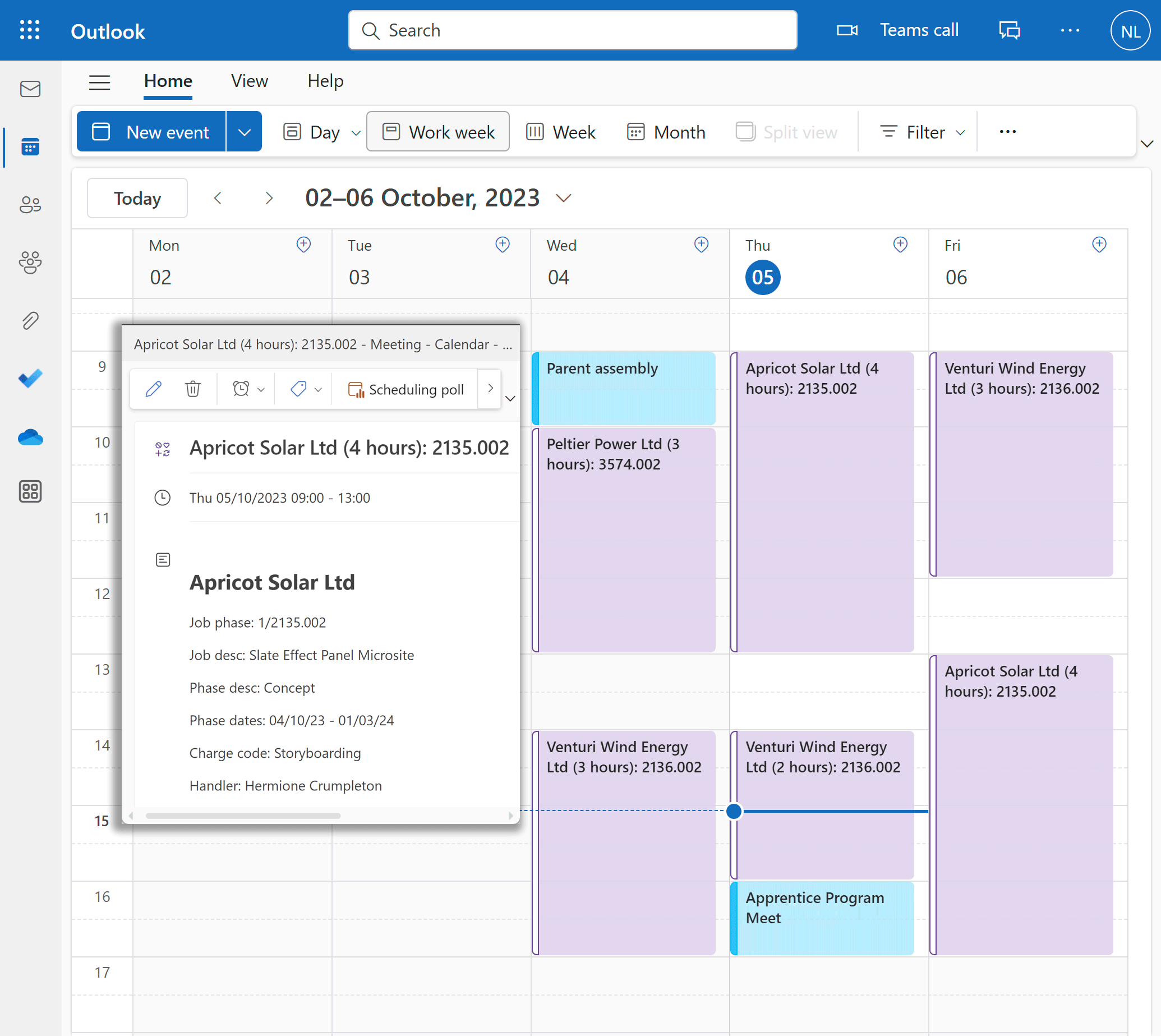Go to previous week arrow
This screenshot has width=1161, height=1036.
click(218, 198)
